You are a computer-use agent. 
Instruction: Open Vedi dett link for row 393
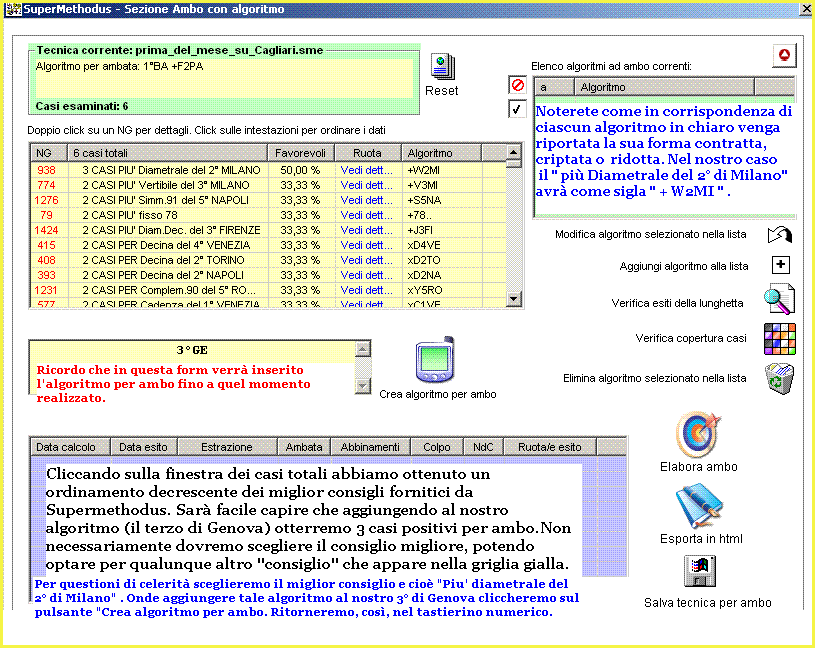[x=366, y=275]
